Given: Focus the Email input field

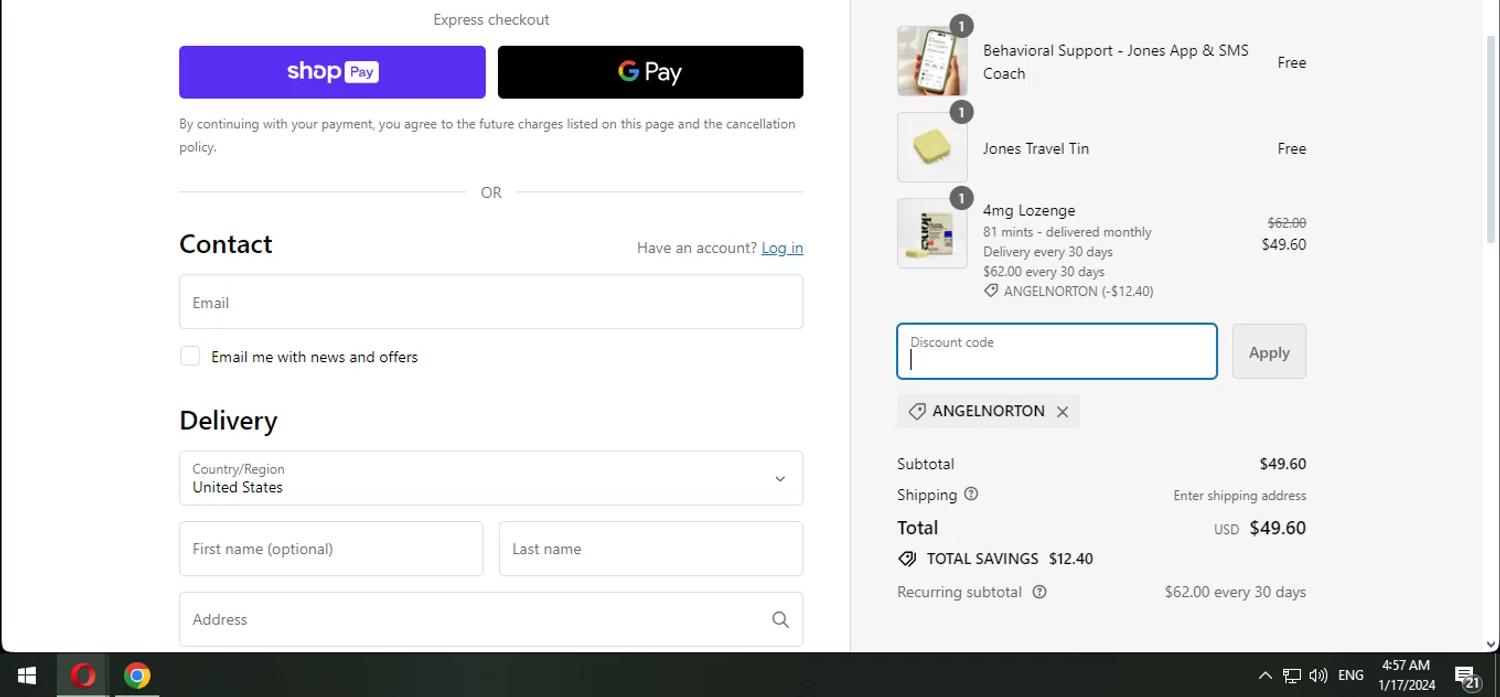Looking at the screenshot, I should [490, 302].
